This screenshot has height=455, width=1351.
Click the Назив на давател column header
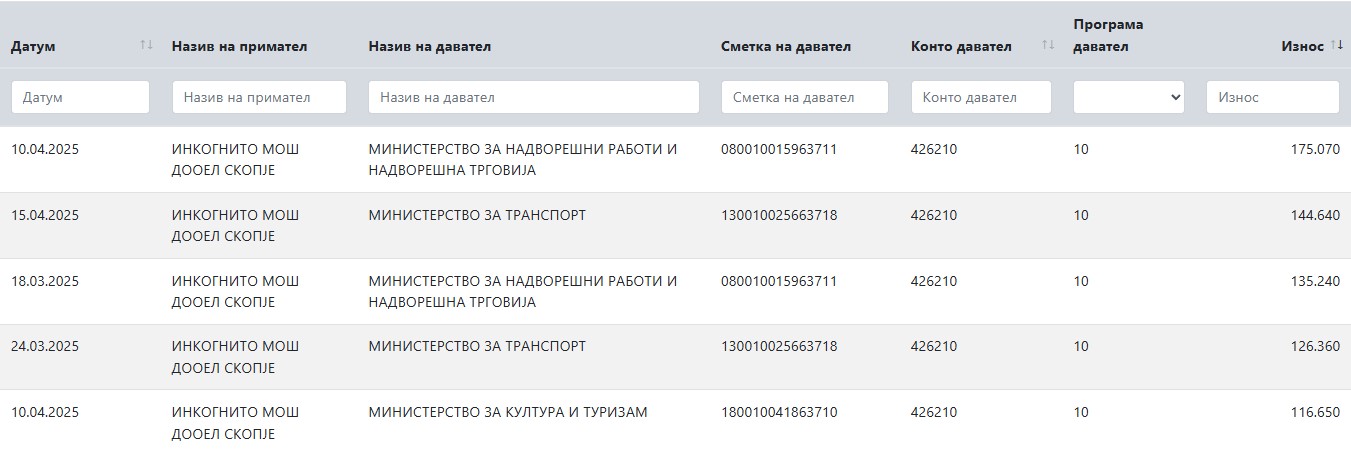[429, 46]
